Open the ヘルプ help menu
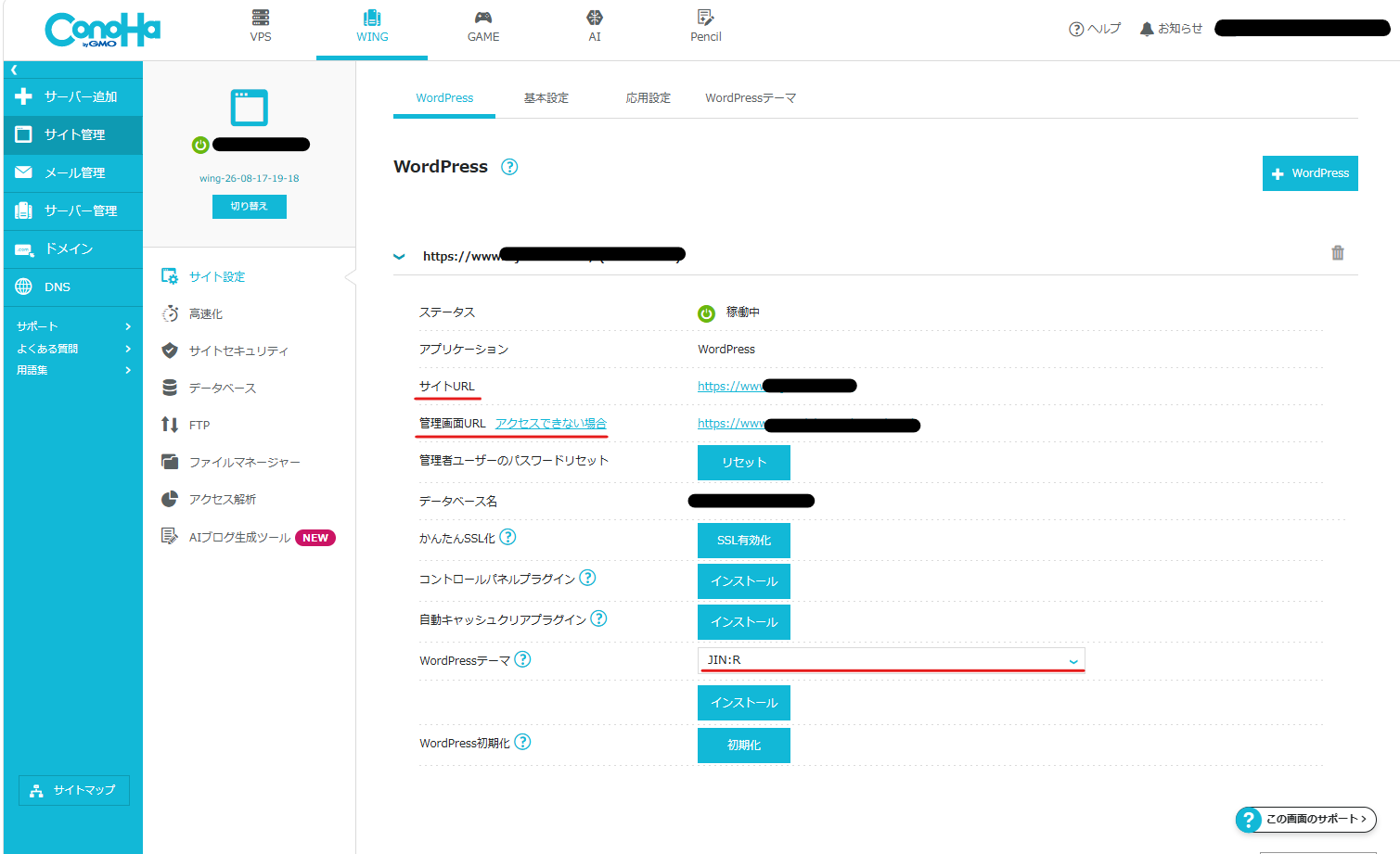1400x854 pixels. pyautogui.click(x=1095, y=29)
